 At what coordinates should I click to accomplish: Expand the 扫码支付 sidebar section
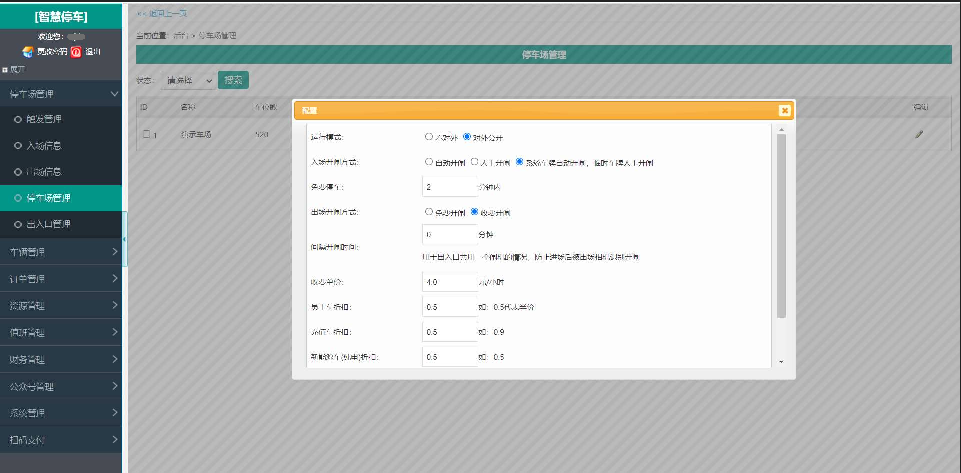click(x=61, y=440)
